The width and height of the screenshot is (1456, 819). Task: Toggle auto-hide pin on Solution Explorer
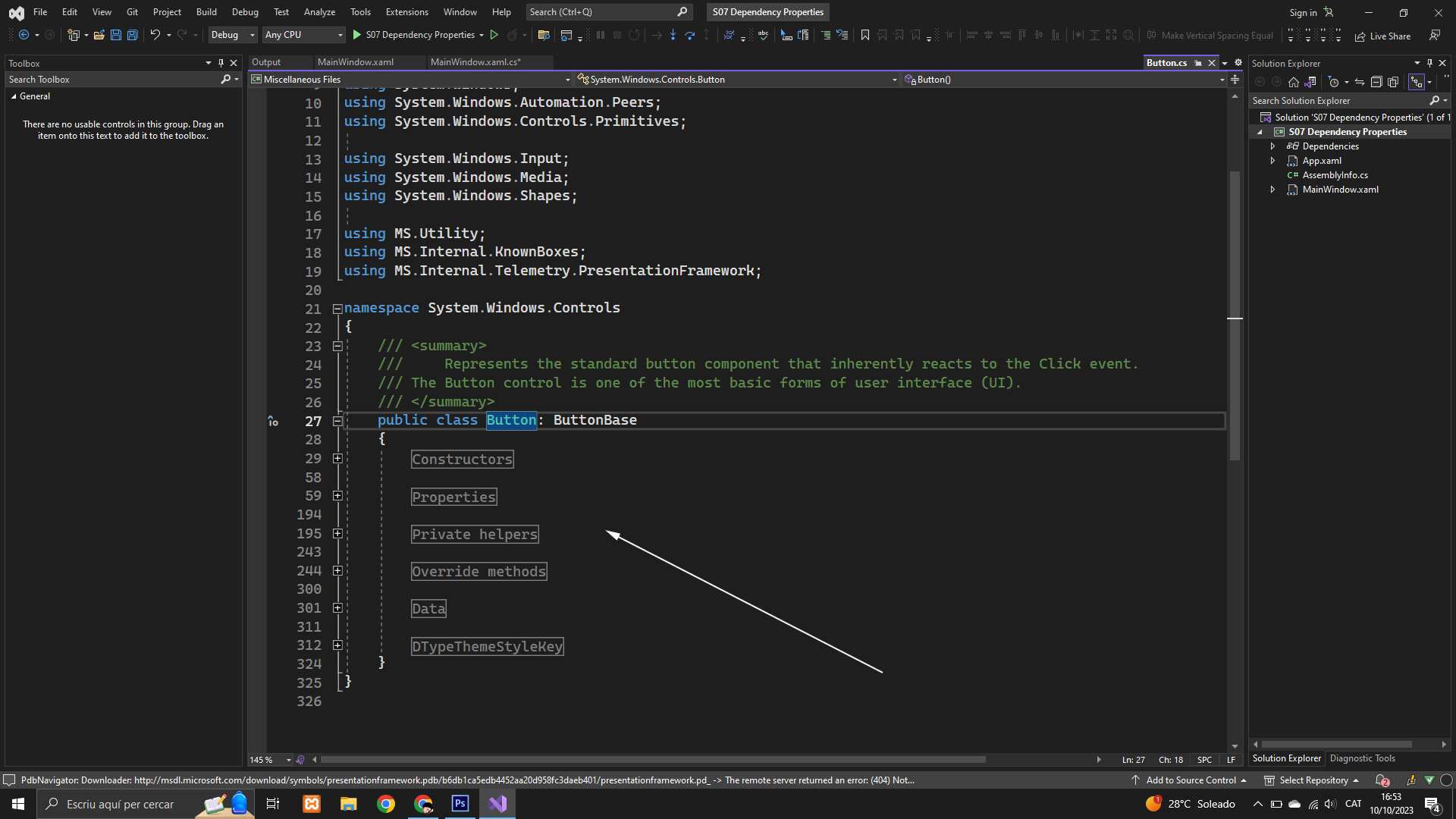(x=1429, y=63)
